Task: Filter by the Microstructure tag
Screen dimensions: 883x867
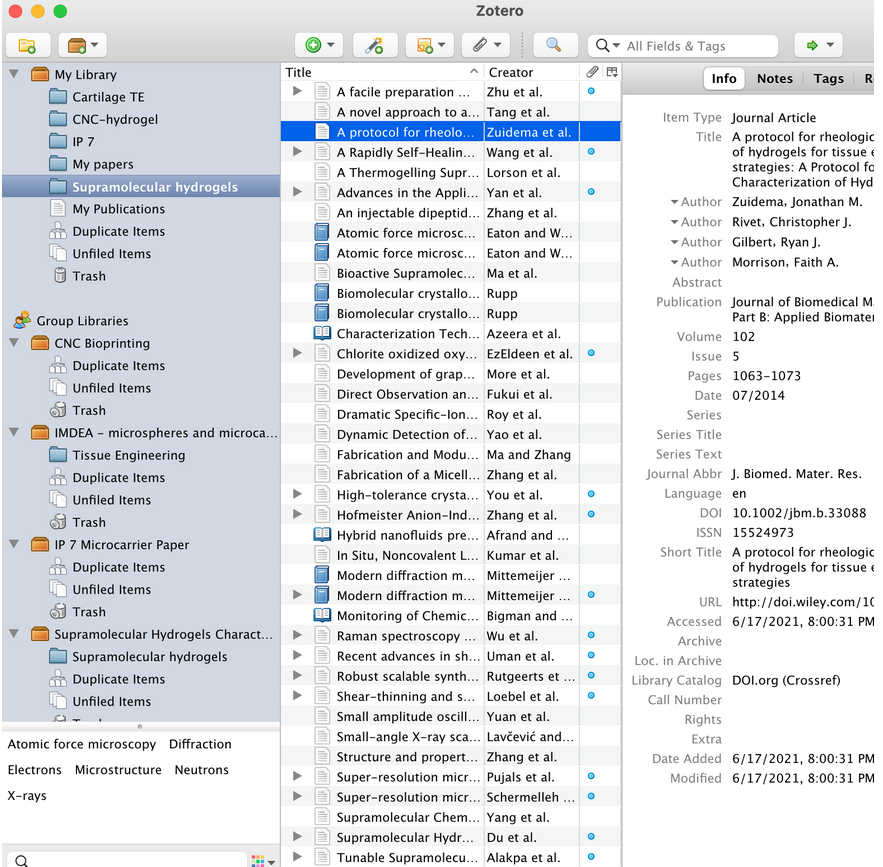Action: click(x=118, y=770)
